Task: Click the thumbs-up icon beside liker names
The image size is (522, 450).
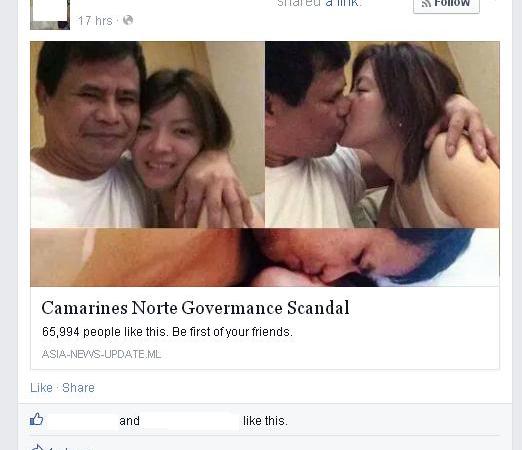Action: coord(37,419)
